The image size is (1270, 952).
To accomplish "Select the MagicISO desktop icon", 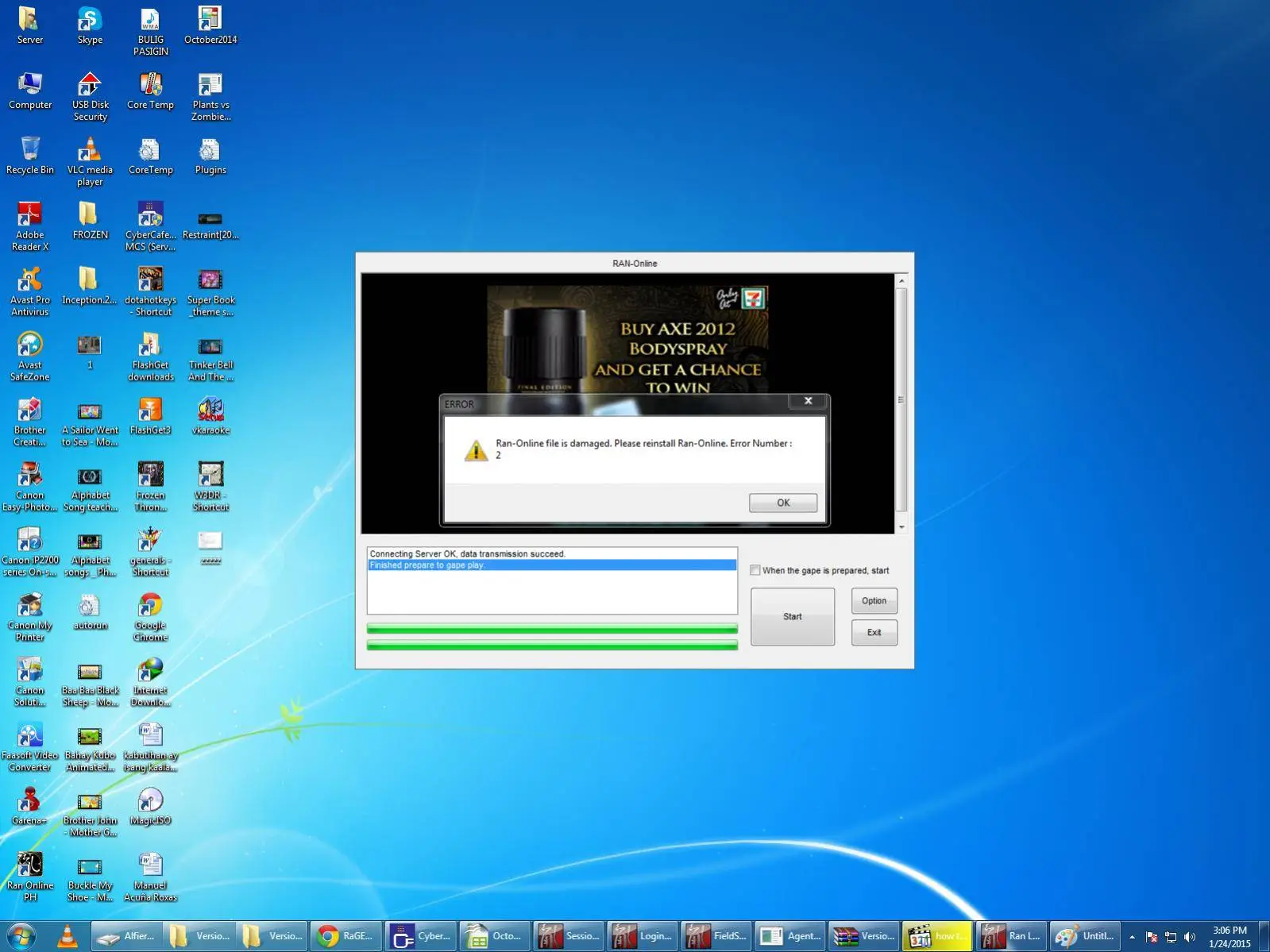I will click(x=150, y=806).
